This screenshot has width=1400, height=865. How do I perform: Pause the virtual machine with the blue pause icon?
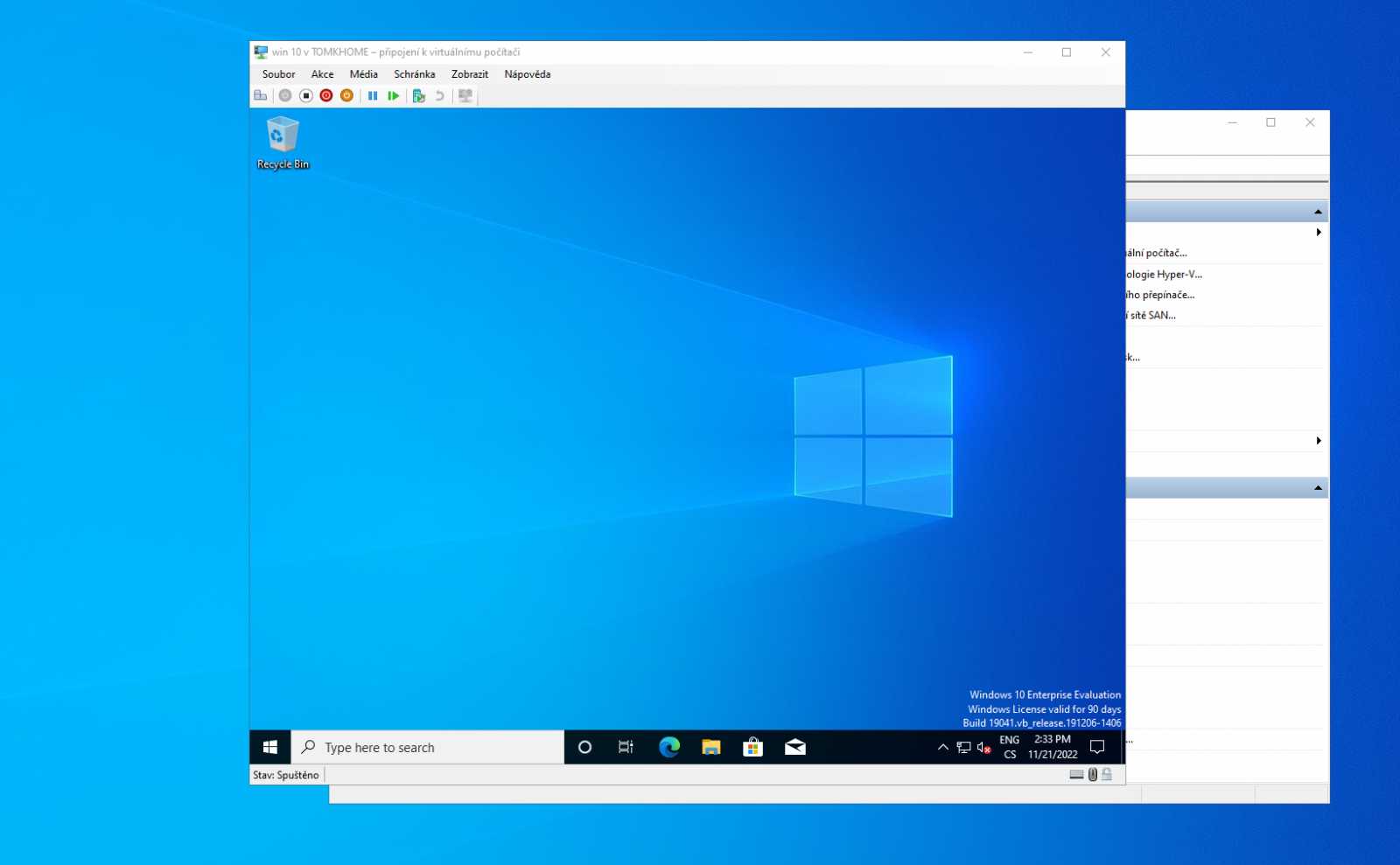click(x=373, y=95)
